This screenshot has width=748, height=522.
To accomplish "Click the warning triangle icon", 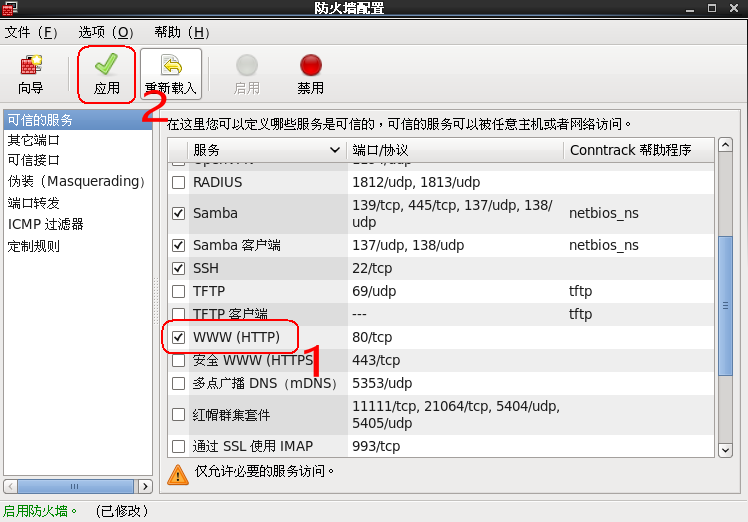I will tap(178, 474).
